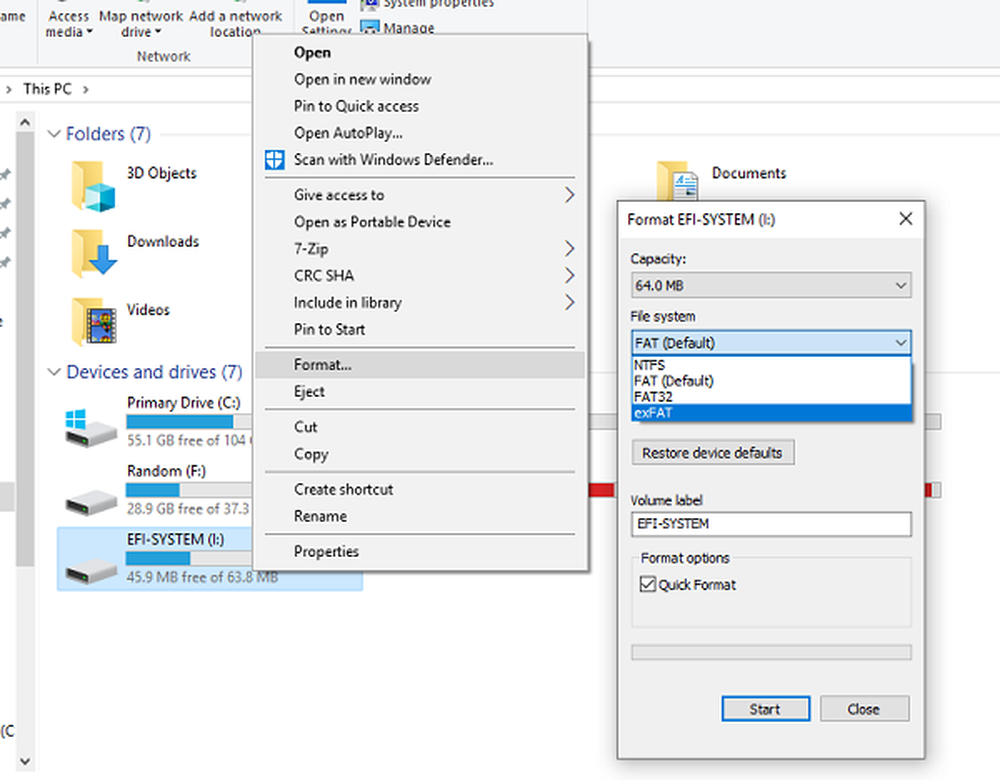Open the Downloads folder icon
The height and width of the screenshot is (780, 1000).
[93, 254]
